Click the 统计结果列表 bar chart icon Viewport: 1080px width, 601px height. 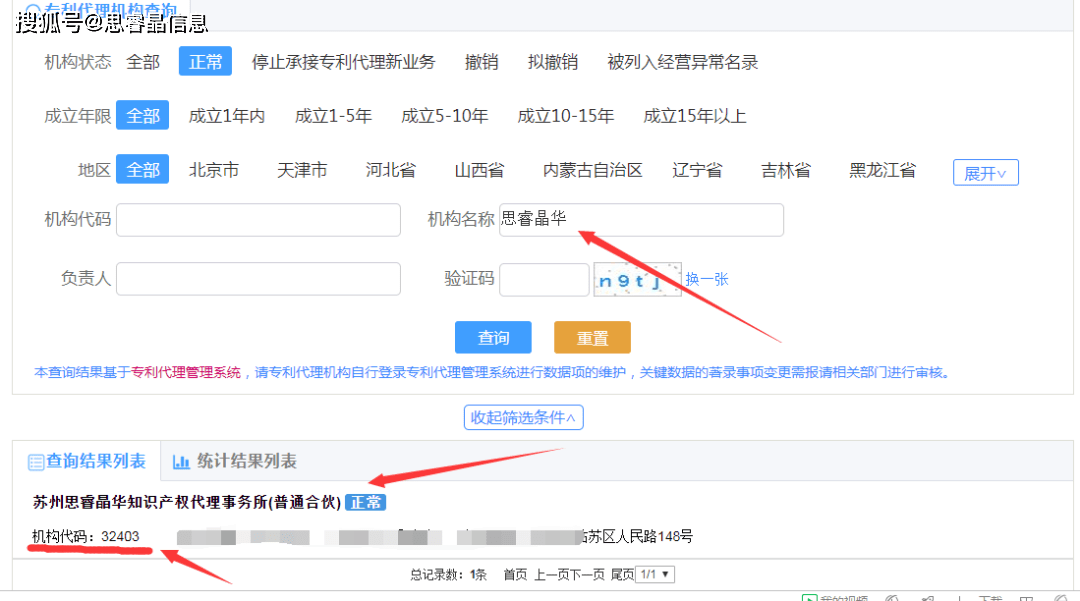(181, 462)
